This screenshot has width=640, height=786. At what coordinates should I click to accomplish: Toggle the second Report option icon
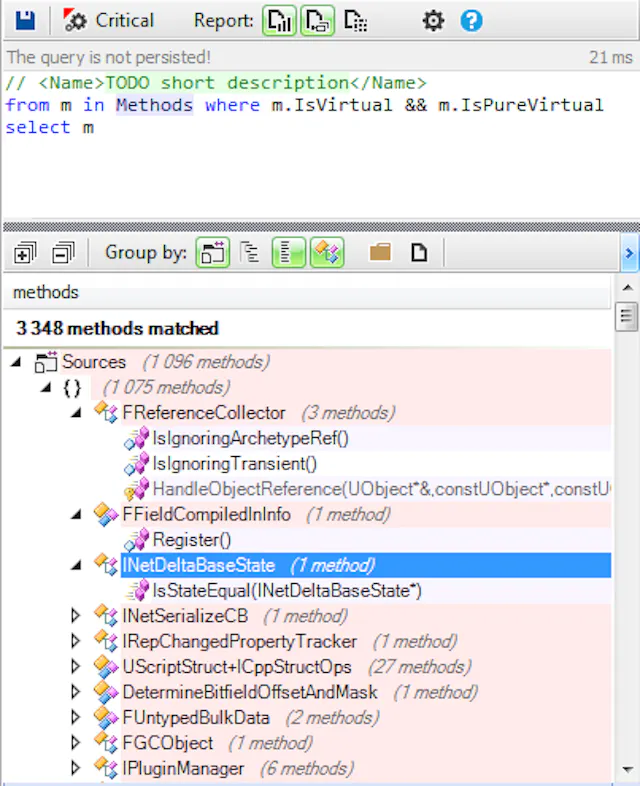click(x=318, y=20)
